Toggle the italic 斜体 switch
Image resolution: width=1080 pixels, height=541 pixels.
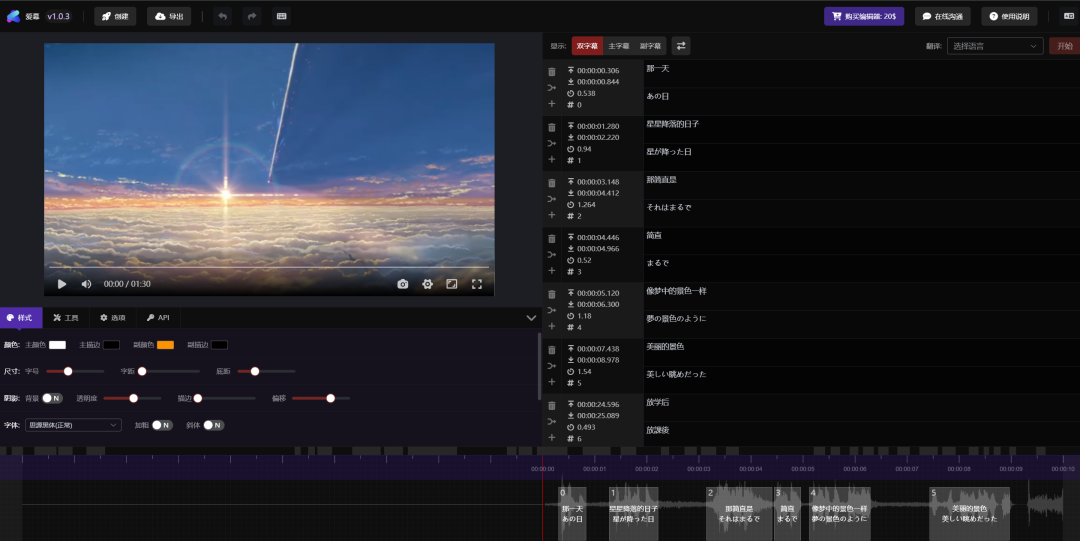[x=214, y=425]
